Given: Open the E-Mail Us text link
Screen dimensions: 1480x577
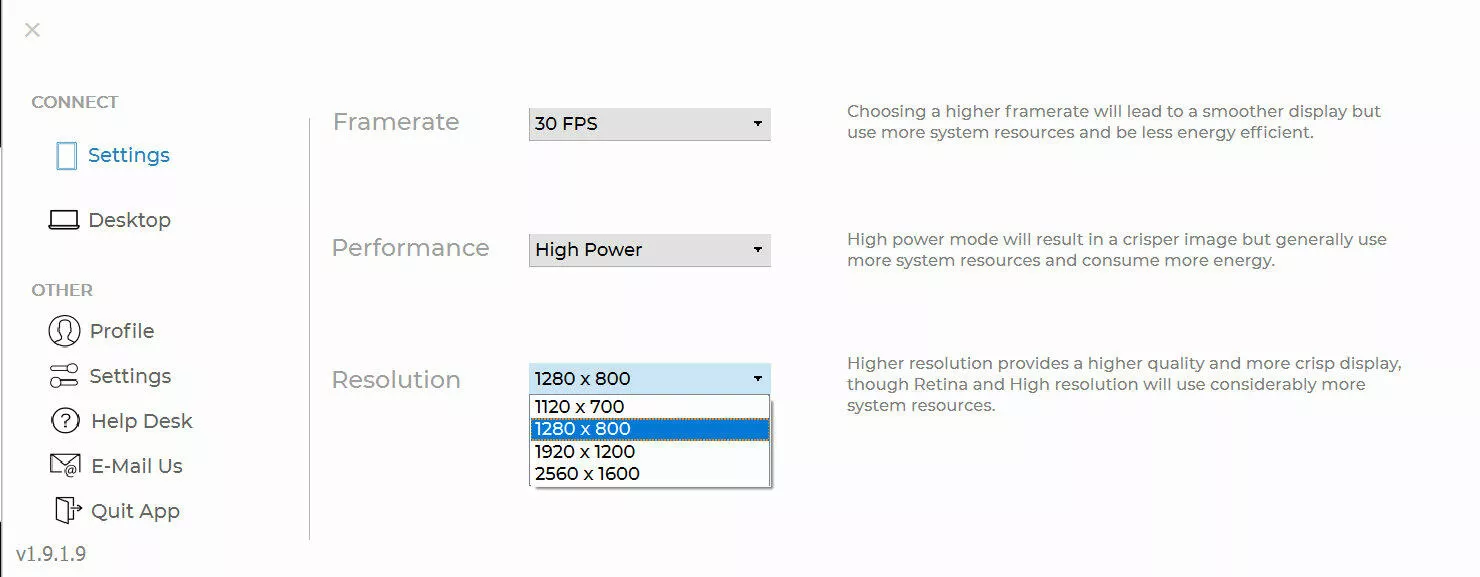Looking at the screenshot, I should (137, 466).
